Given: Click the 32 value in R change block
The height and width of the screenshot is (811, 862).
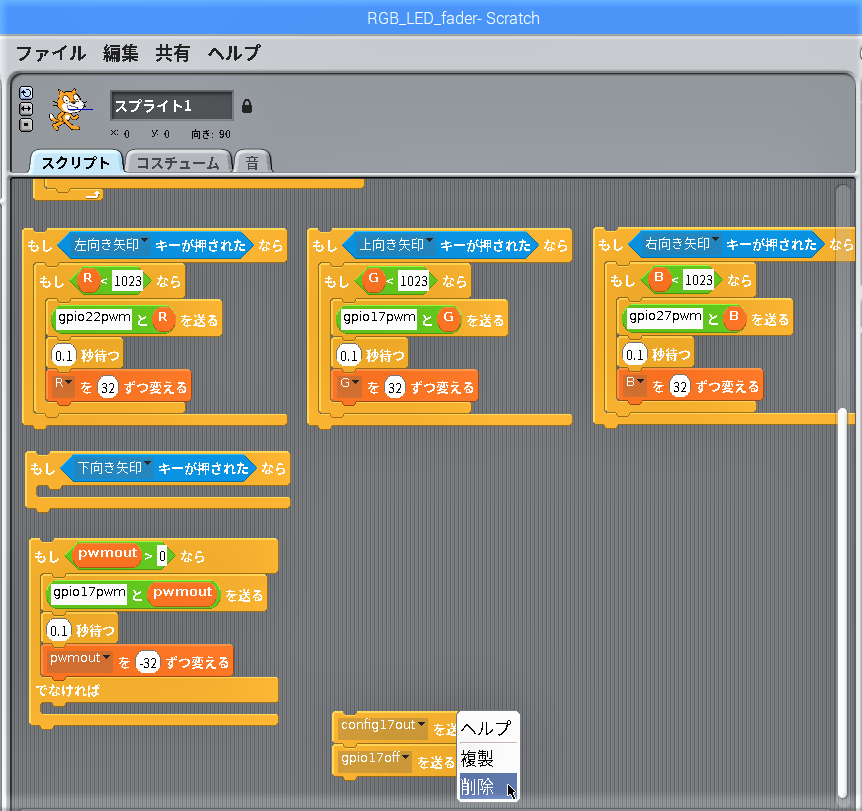Looking at the screenshot, I should pyautogui.click(x=108, y=388).
